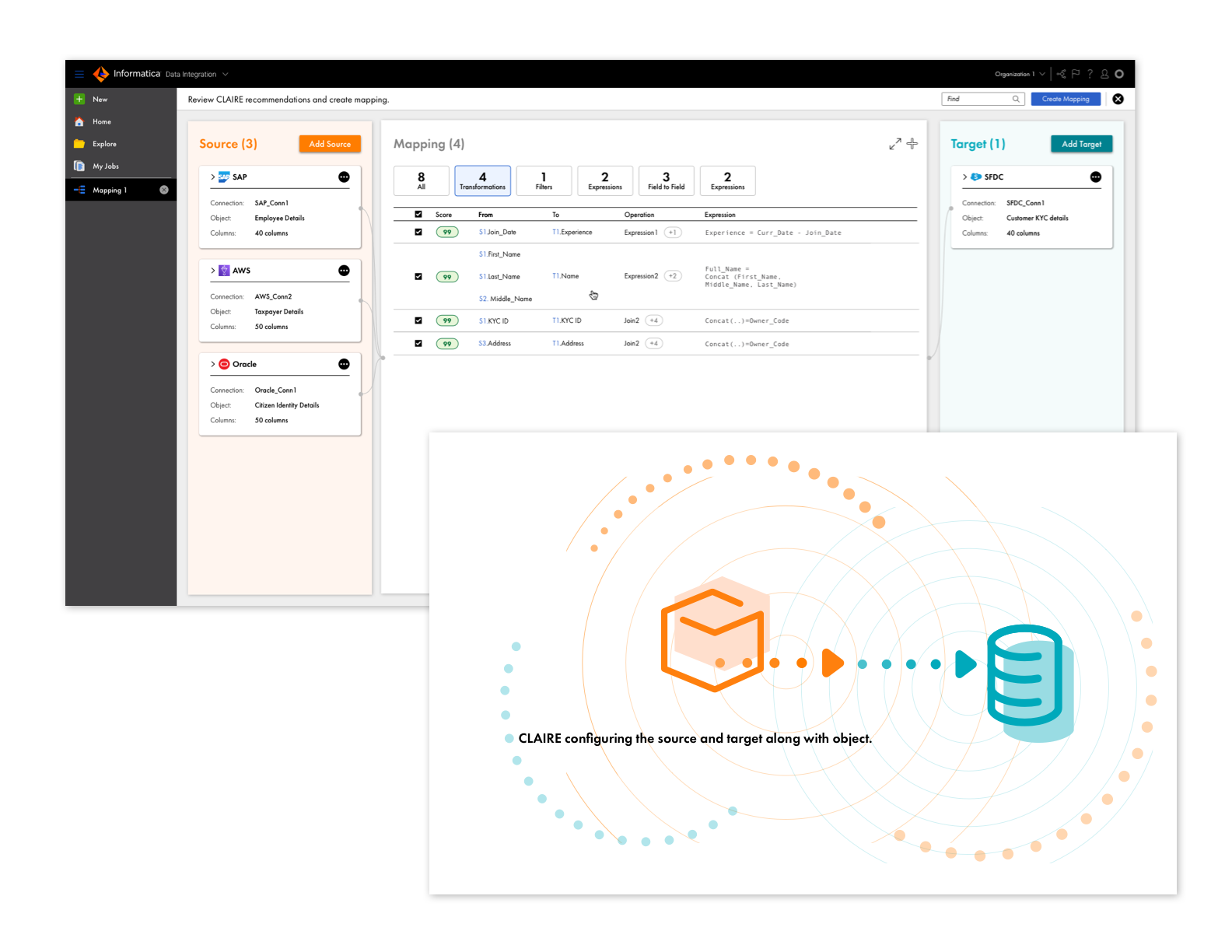Viewport: 1232px width, 952px height.
Task: Expand the mapping panel to full view
Action: click(895, 144)
